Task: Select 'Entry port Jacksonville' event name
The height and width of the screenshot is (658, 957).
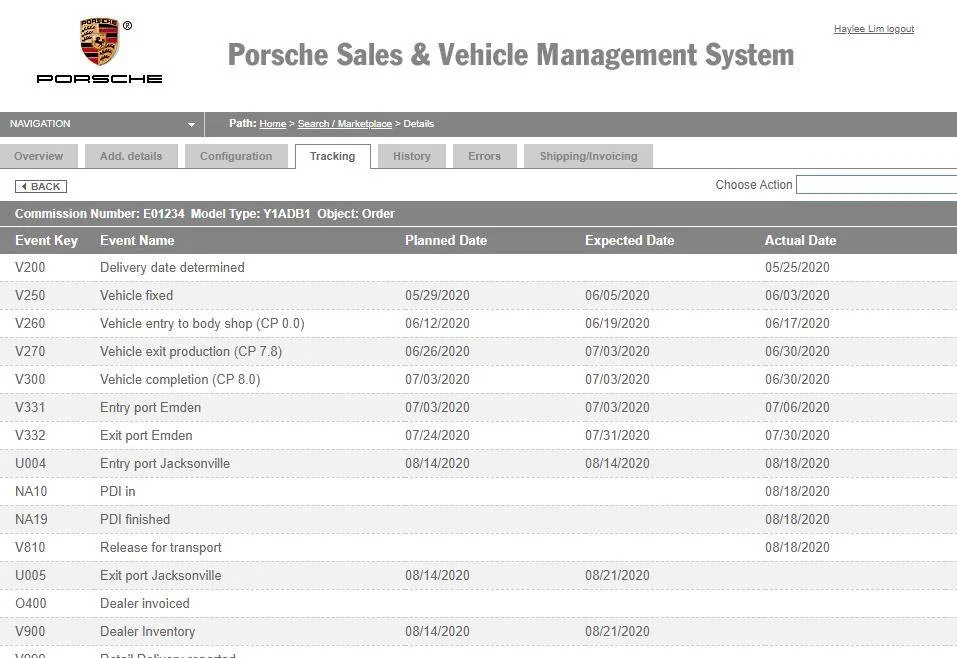Action: tap(165, 464)
